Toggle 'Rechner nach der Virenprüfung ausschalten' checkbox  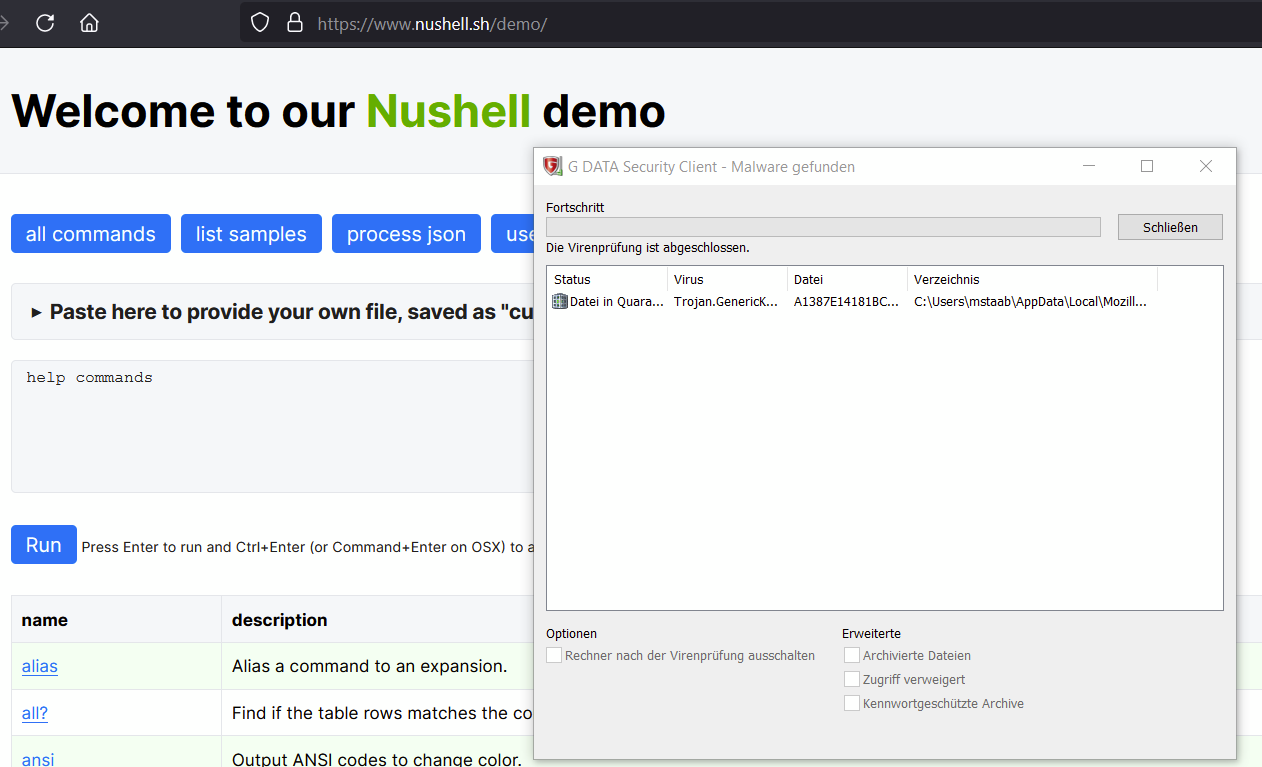(554, 656)
